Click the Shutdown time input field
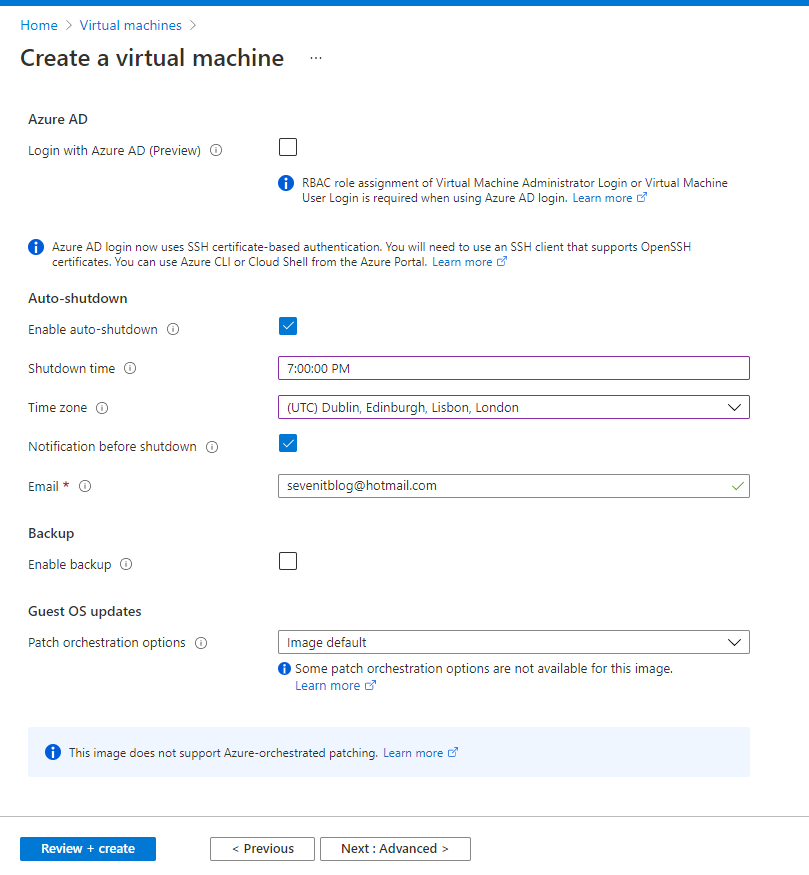Screen dimensions: 809x875 513,368
